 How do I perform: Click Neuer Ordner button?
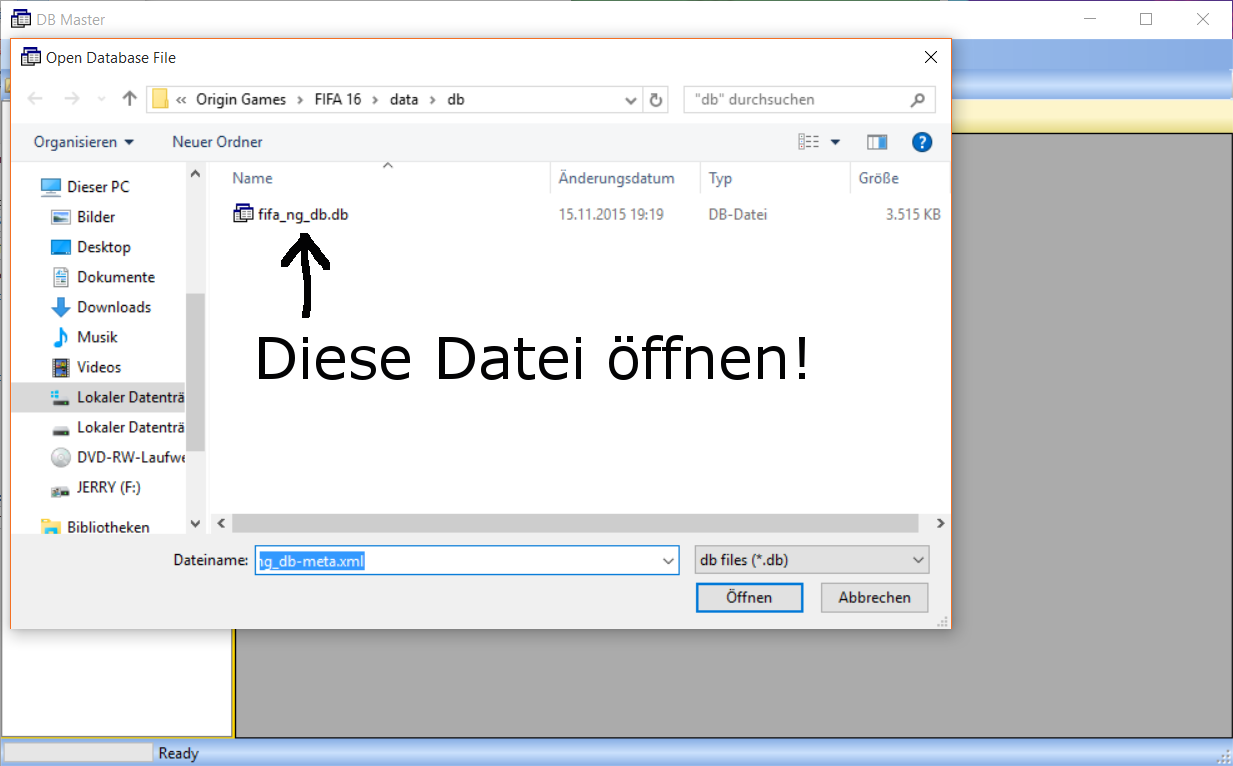[x=217, y=142]
